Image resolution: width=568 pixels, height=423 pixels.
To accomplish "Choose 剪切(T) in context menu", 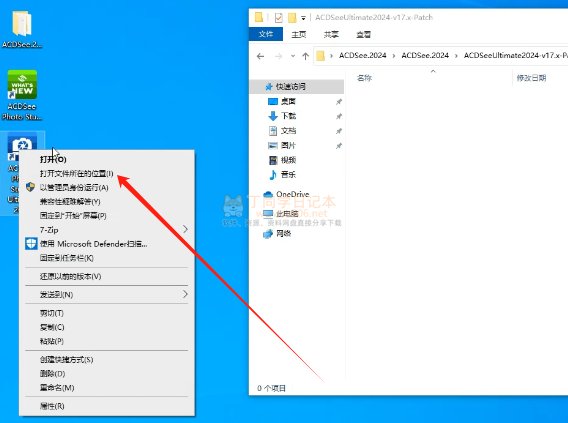I will click(x=107, y=313).
